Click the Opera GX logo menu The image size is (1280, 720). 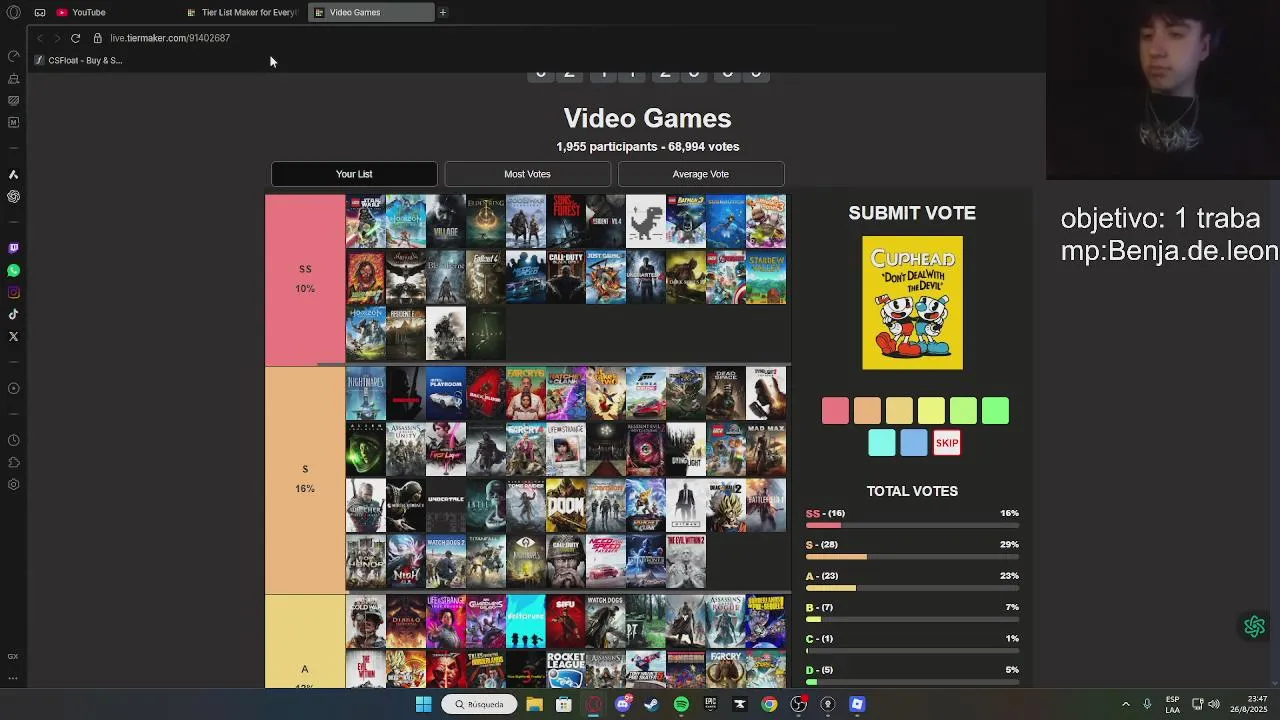pos(13,12)
